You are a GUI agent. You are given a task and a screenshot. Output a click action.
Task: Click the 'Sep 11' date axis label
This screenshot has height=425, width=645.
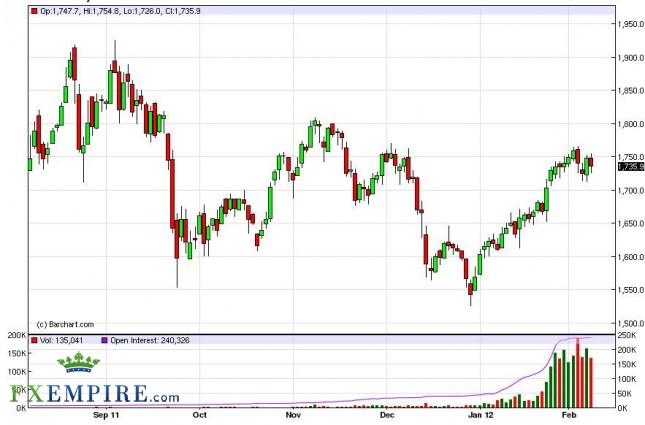click(x=106, y=415)
